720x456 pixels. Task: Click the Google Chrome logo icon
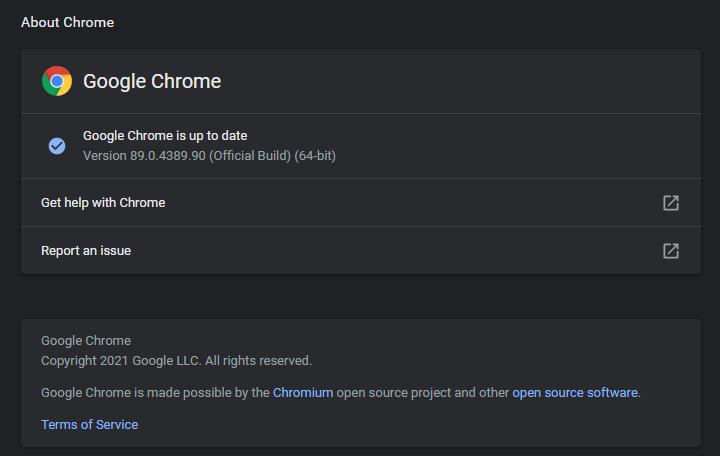[57, 81]
